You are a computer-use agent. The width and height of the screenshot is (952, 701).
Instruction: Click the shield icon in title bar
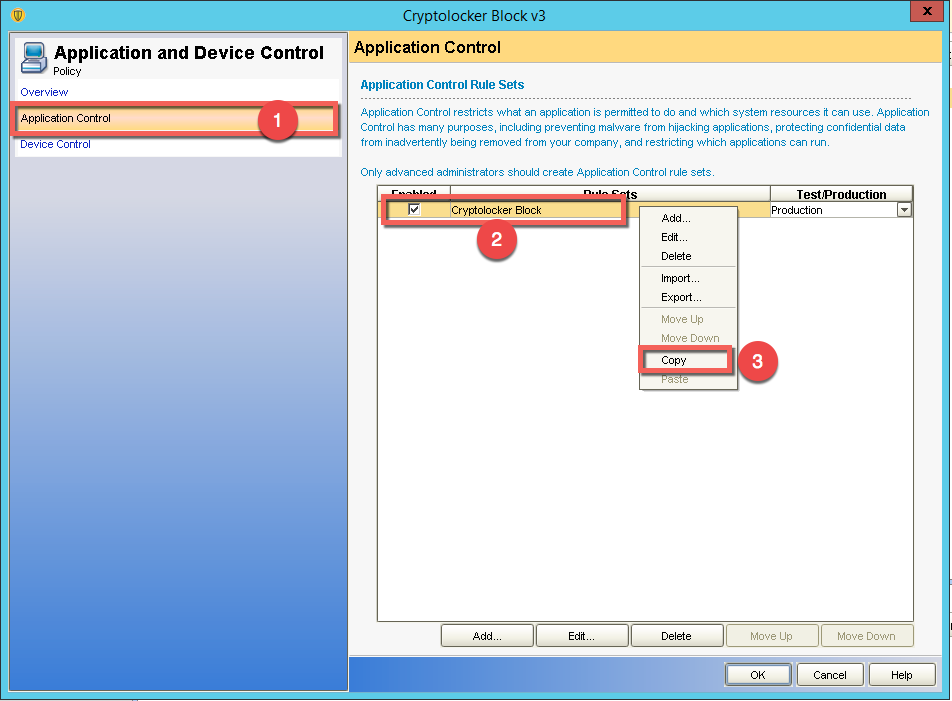17,16
